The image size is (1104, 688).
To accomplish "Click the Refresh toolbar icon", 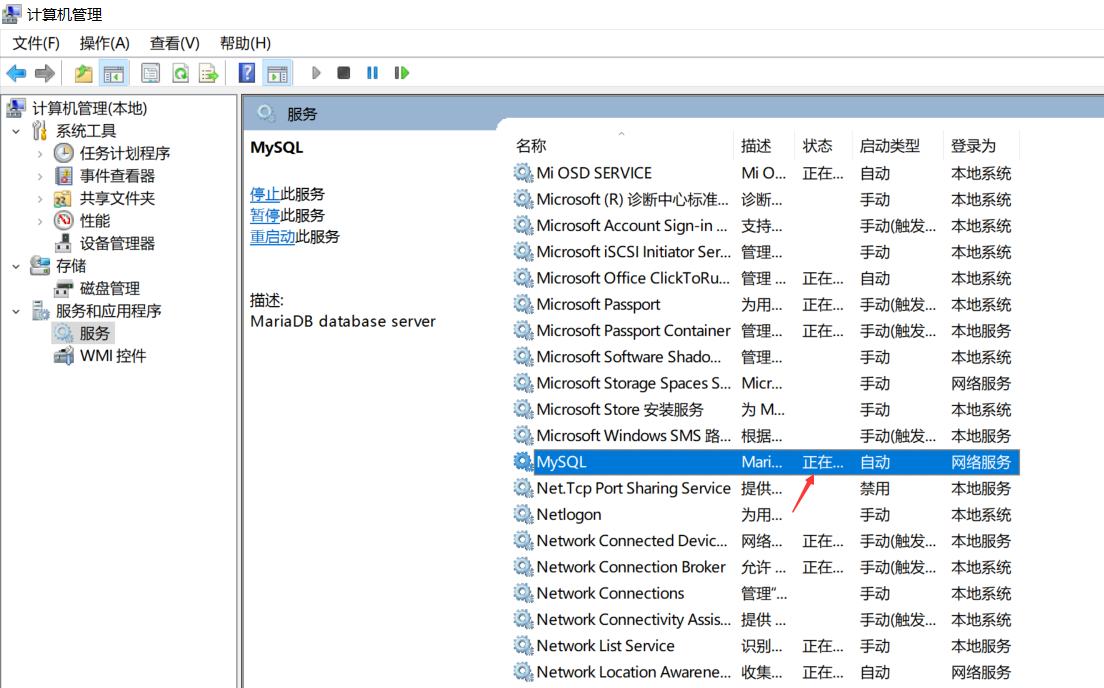I will pos(180,73).
